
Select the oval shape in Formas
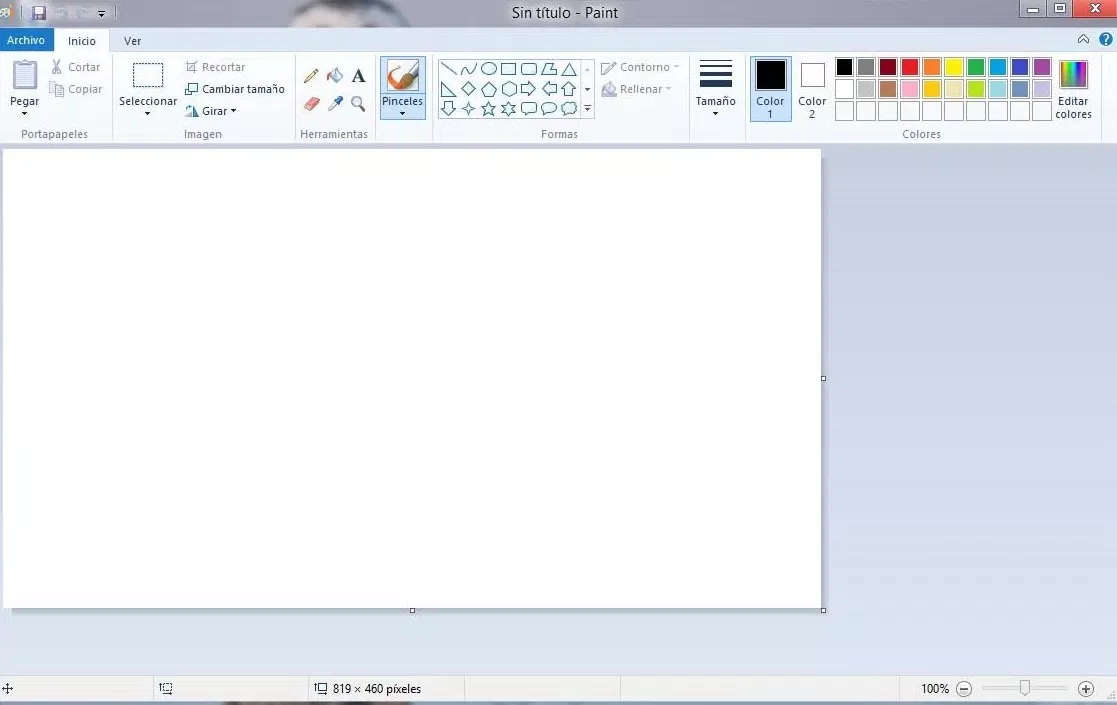point(488,69)
